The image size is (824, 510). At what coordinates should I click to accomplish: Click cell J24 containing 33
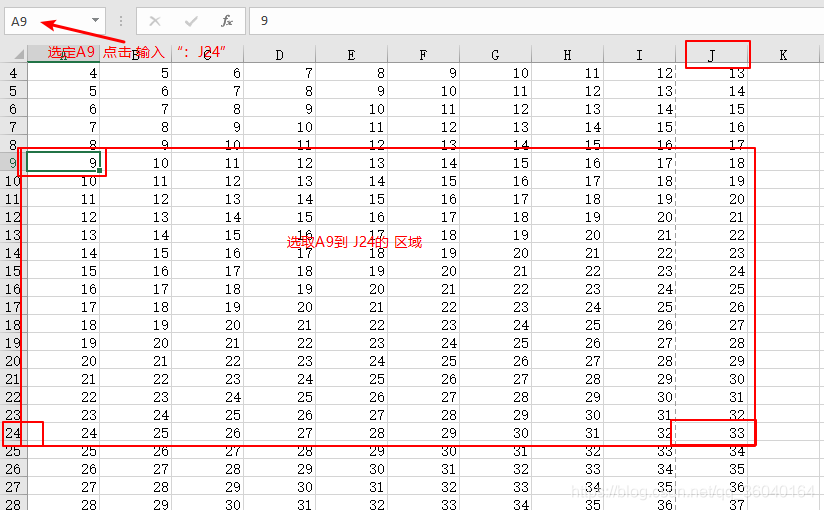tap(712, 433)
